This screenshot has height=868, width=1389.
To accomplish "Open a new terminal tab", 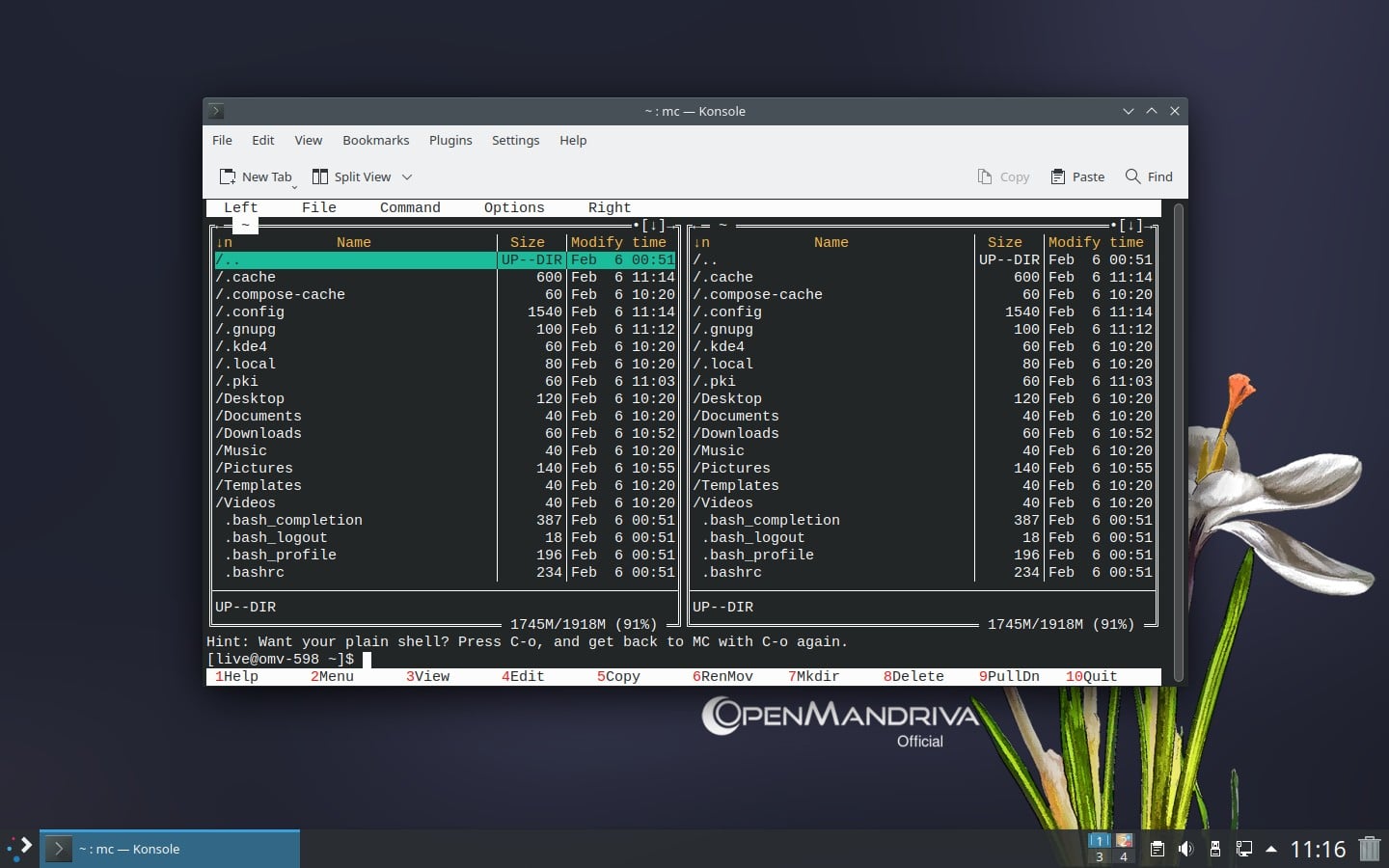I will tap(257, 176).
